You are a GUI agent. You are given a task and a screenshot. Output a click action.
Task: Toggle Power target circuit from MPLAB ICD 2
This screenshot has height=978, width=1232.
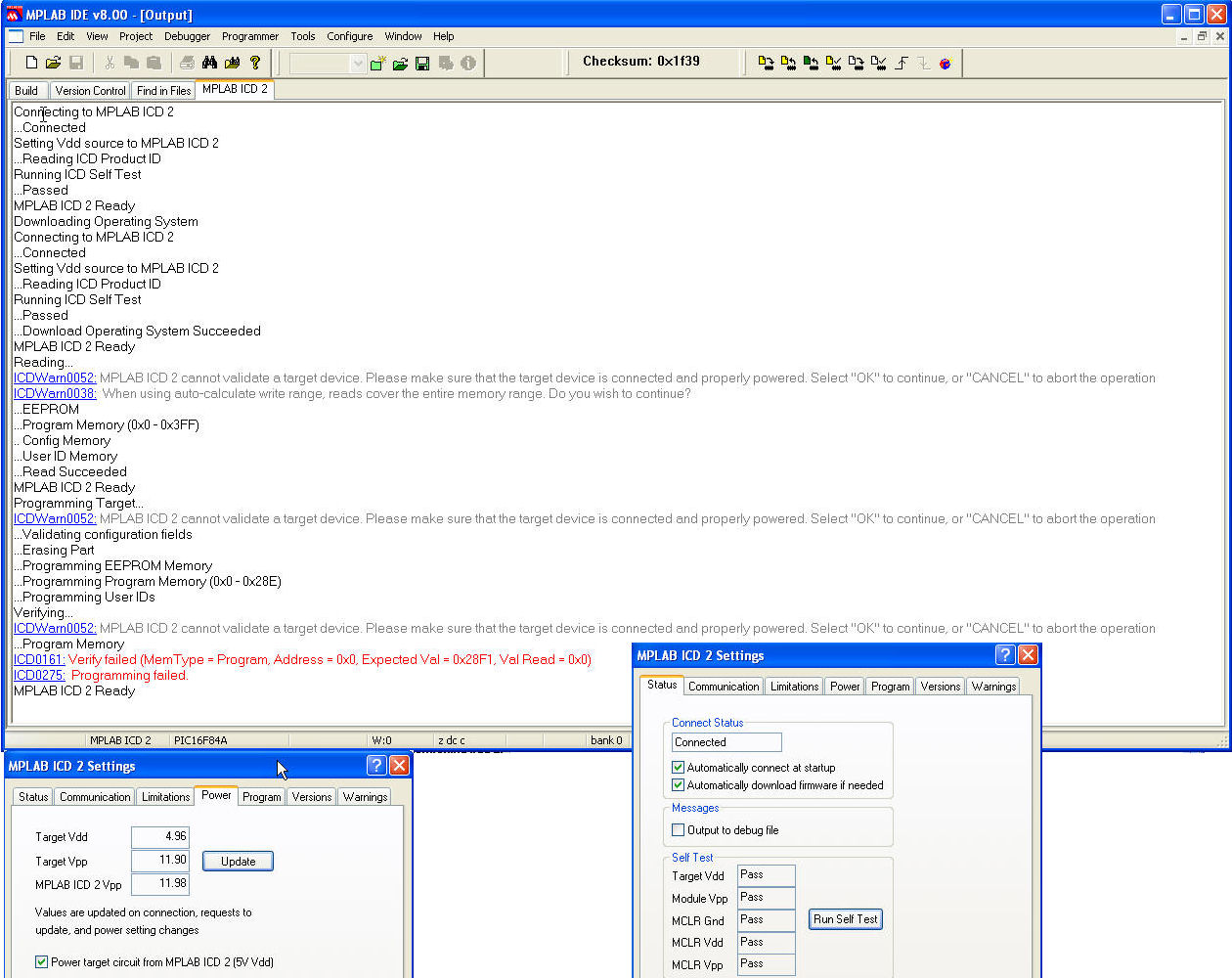(41, 962)
